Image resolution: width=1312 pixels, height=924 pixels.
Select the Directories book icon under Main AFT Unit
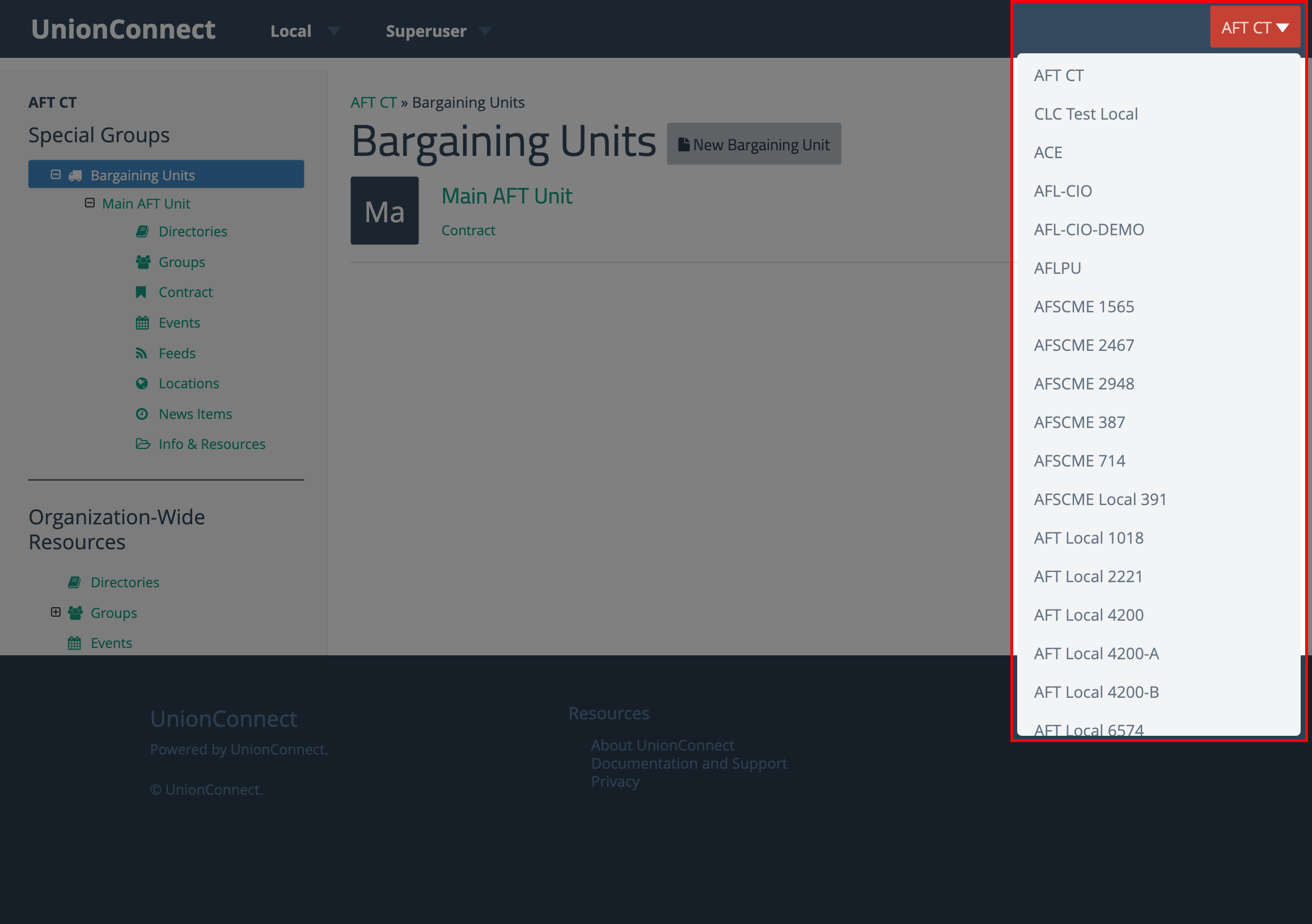[x=142, y=231]
